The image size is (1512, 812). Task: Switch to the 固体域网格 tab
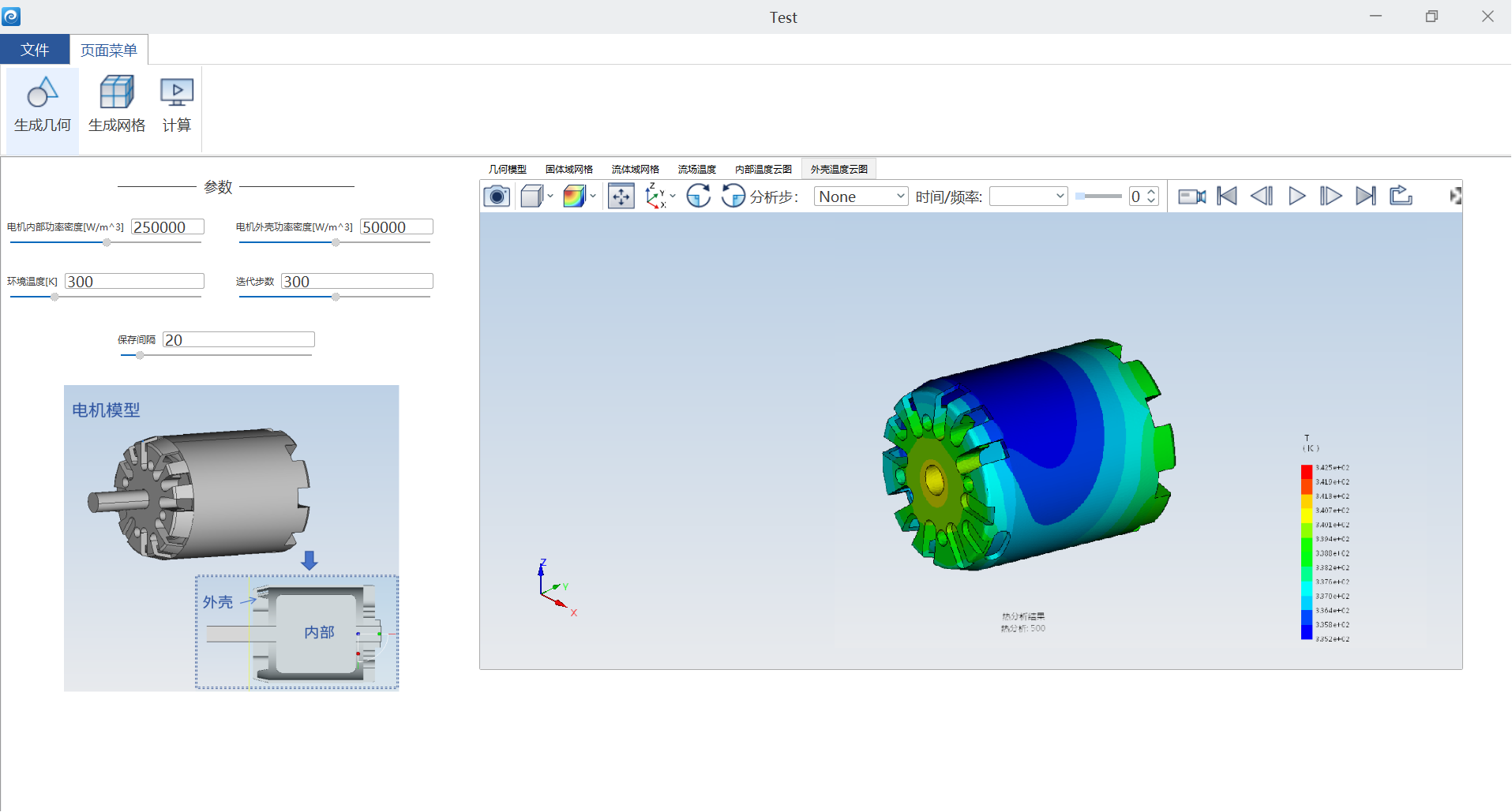(569, 169)
